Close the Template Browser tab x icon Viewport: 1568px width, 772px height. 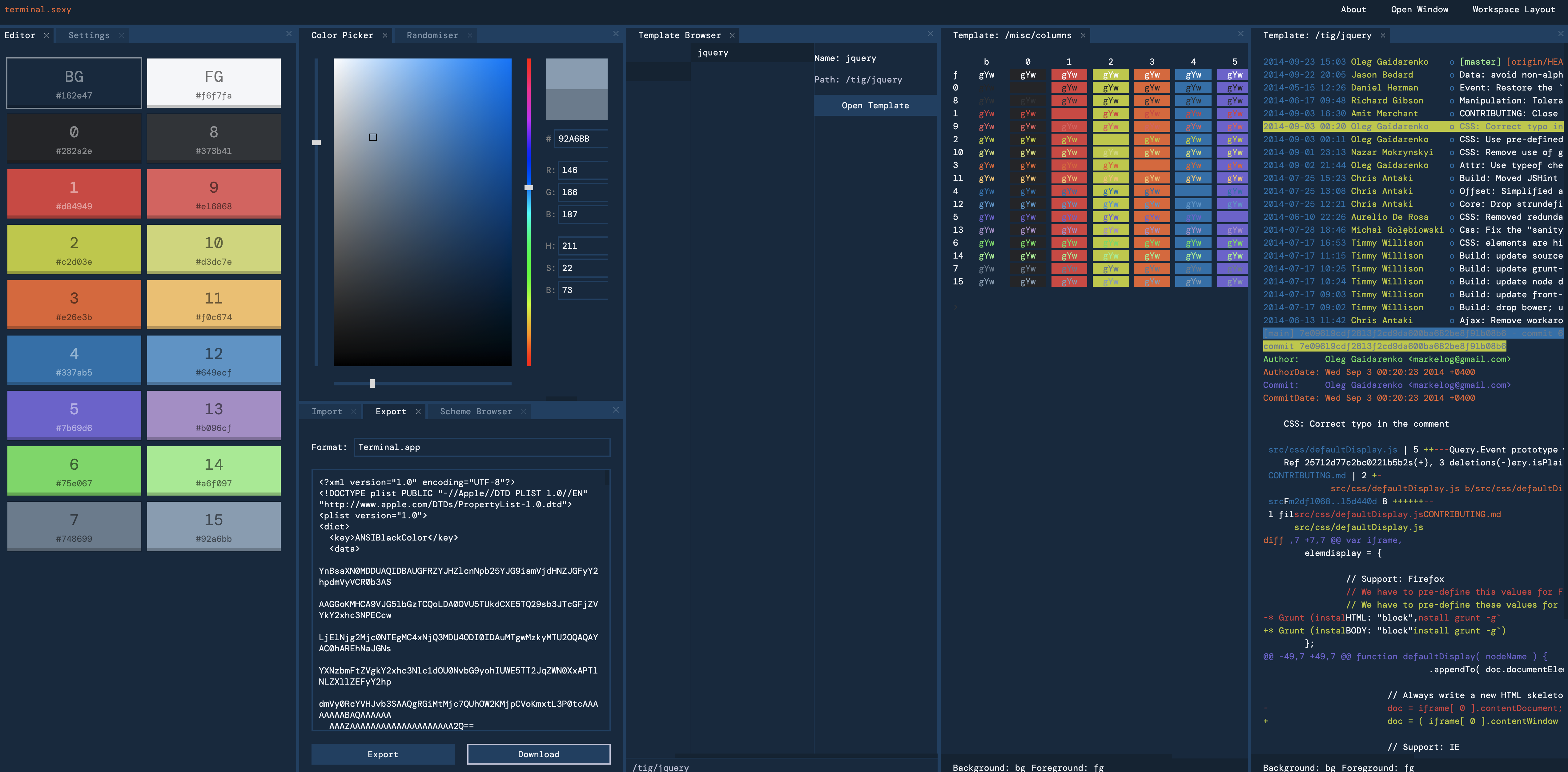[x=732, y=36]
